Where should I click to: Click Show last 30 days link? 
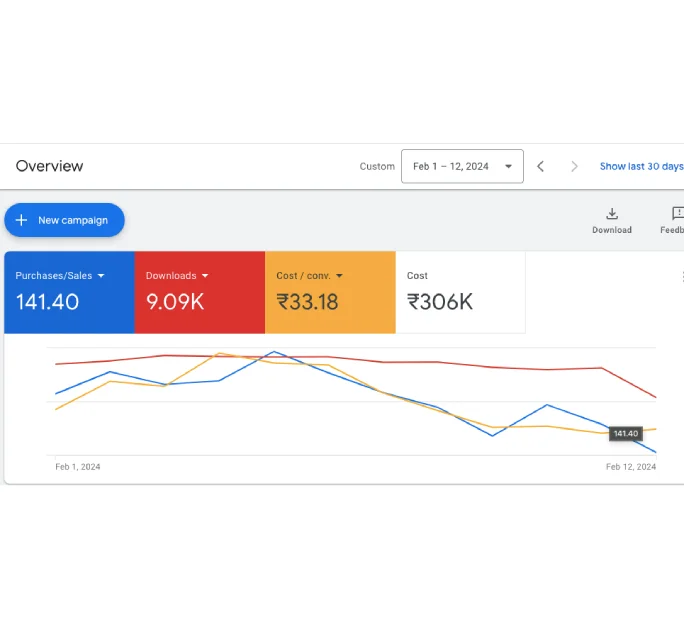tap(641, 166)
